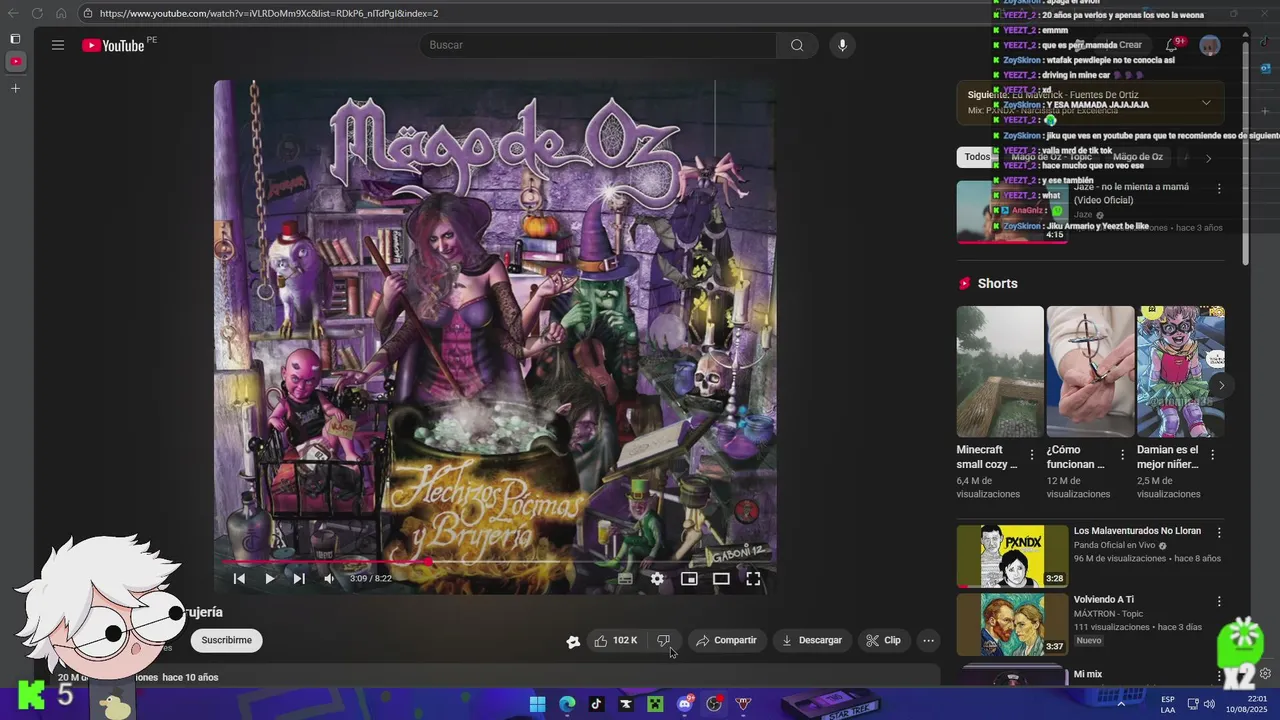Open Discord from the taskbar
This screenshot has width=1280, height=720.
685,704
